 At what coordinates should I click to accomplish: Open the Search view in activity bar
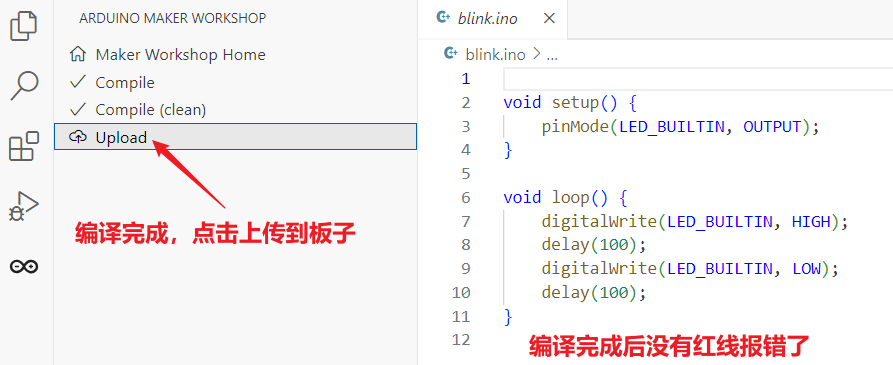pyautogui.click(x=24, y=86)
